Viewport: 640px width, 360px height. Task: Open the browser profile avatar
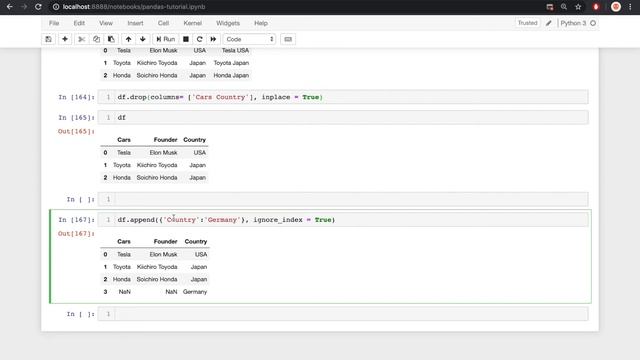click(x=616, y=7)
